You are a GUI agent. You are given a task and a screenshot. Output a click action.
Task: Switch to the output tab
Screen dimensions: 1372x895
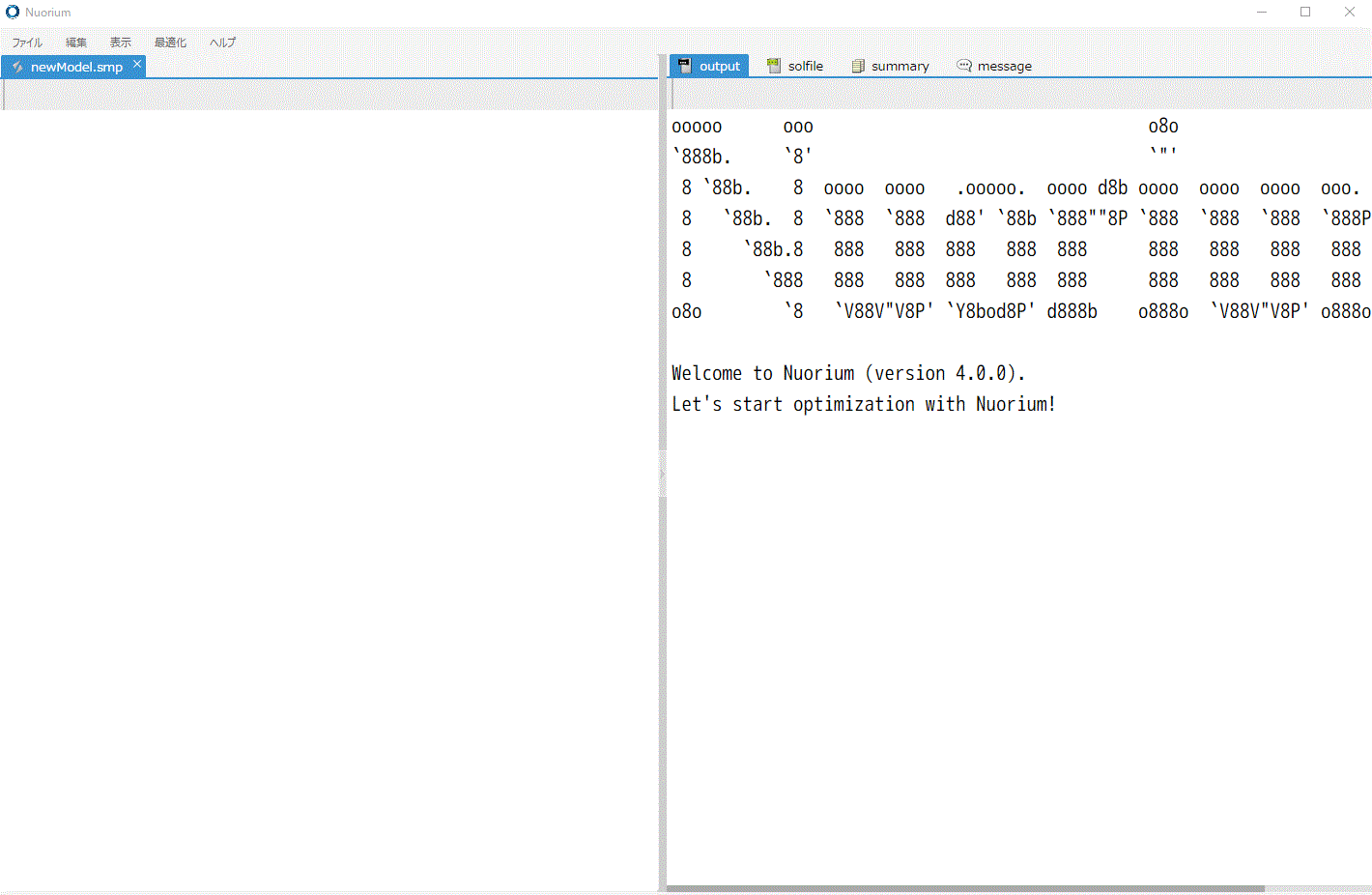[x=709, y=66]
